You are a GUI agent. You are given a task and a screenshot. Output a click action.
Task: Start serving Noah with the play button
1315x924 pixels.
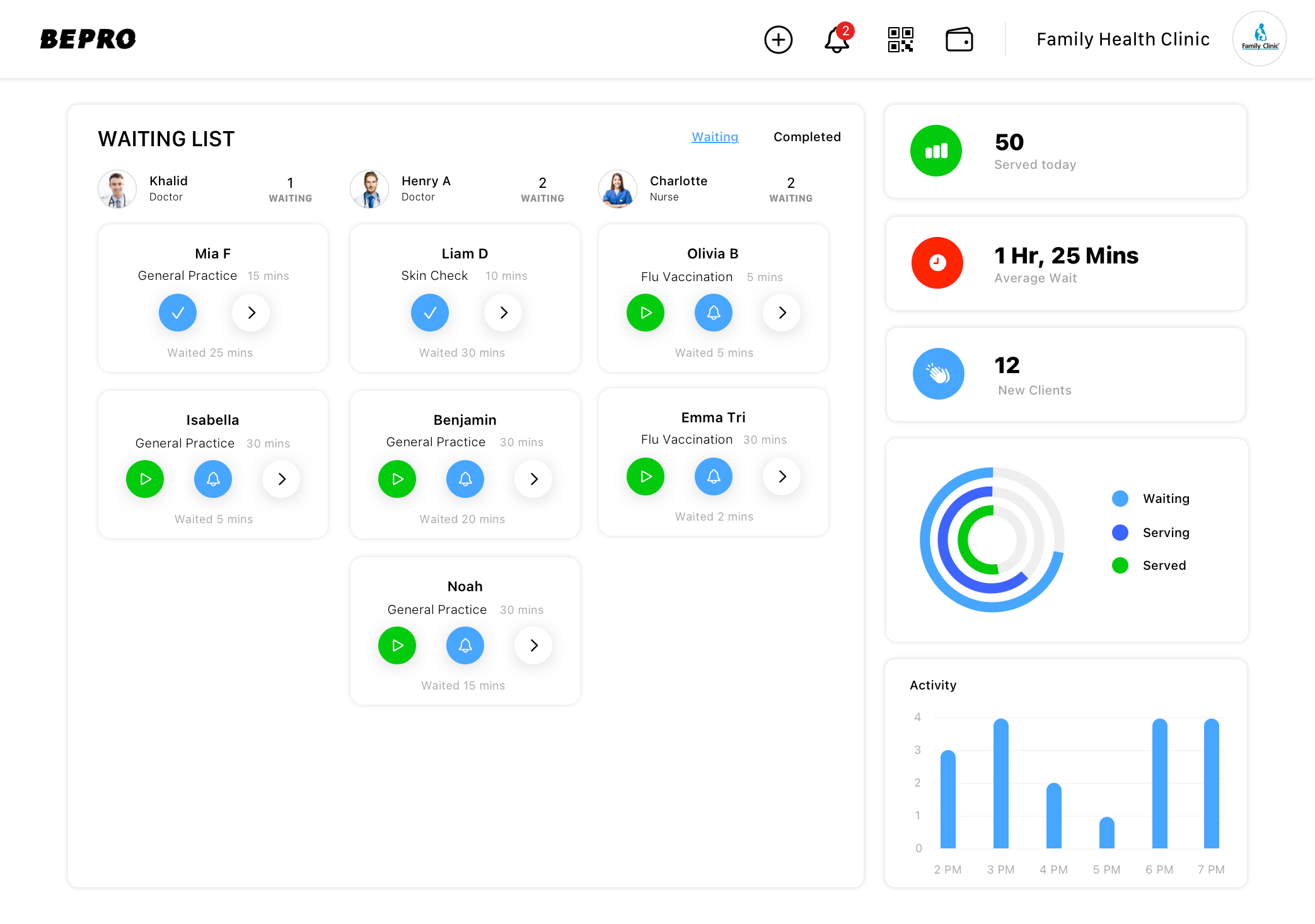pos(397,645)
